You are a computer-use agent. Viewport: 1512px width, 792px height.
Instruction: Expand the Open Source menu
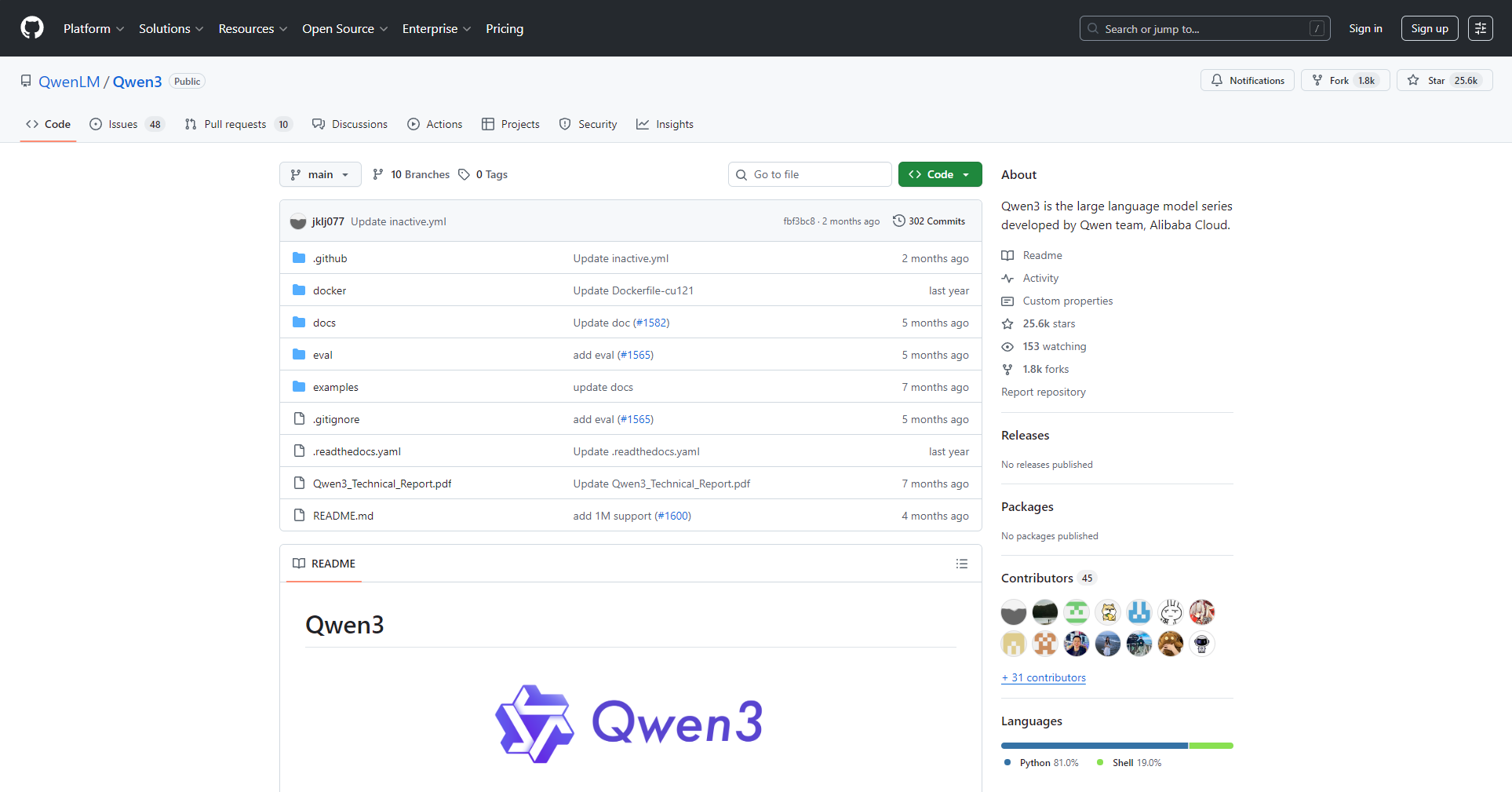tap(344, 28)
